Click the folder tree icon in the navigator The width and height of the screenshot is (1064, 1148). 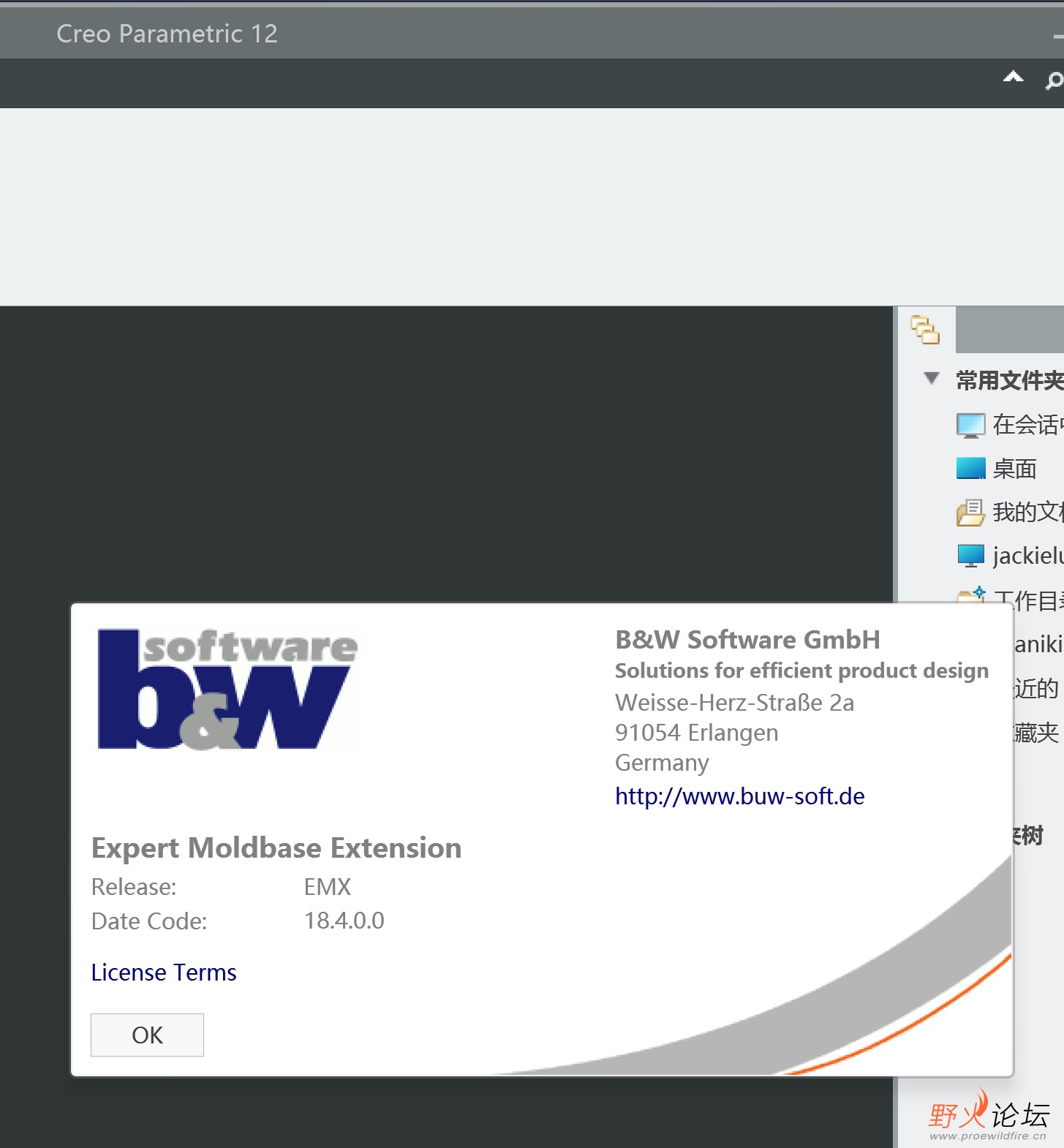[925, 330]
